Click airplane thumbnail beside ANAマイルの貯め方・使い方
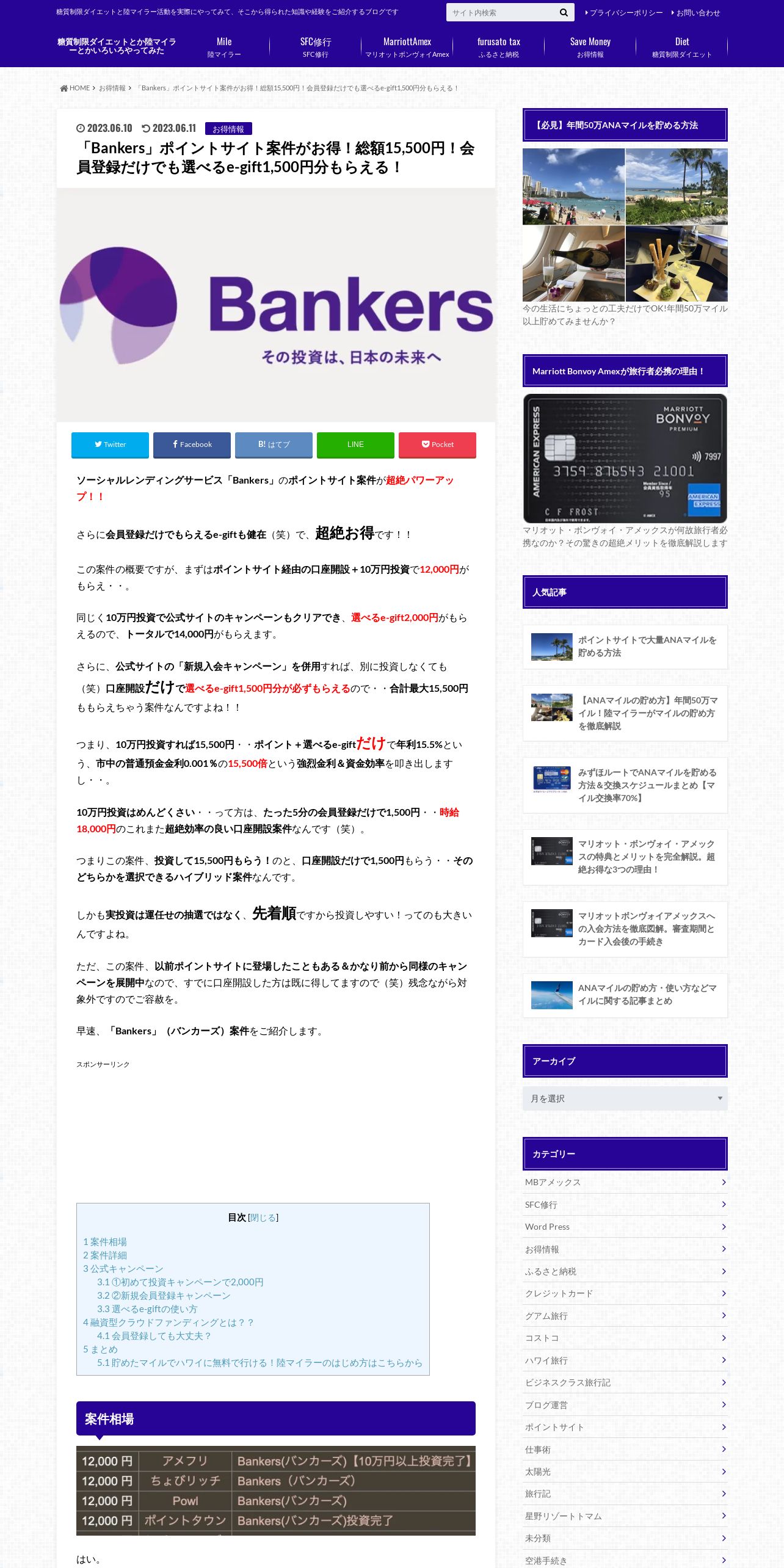The height and width of the screenshot is (1568, 784). [x=552, y=995]
